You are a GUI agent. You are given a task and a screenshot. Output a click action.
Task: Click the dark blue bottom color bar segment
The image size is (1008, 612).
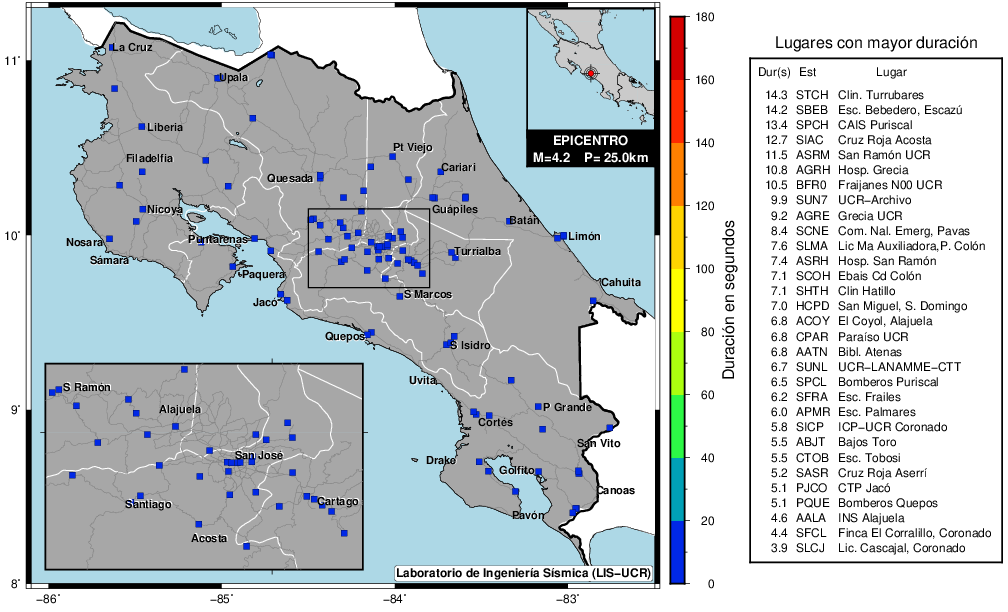click(x=678, y=551)
